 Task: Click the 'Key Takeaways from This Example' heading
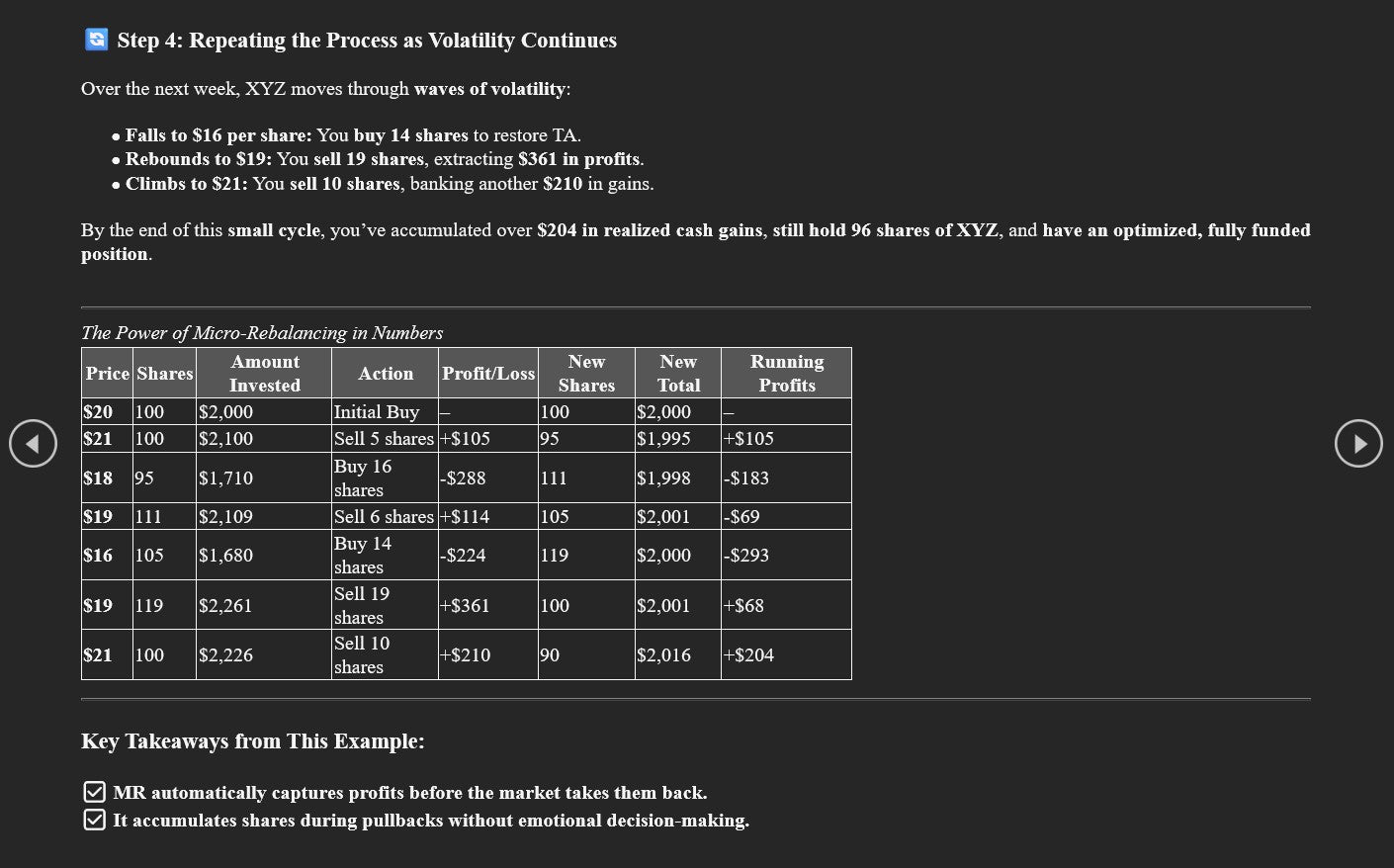point(252,741)
